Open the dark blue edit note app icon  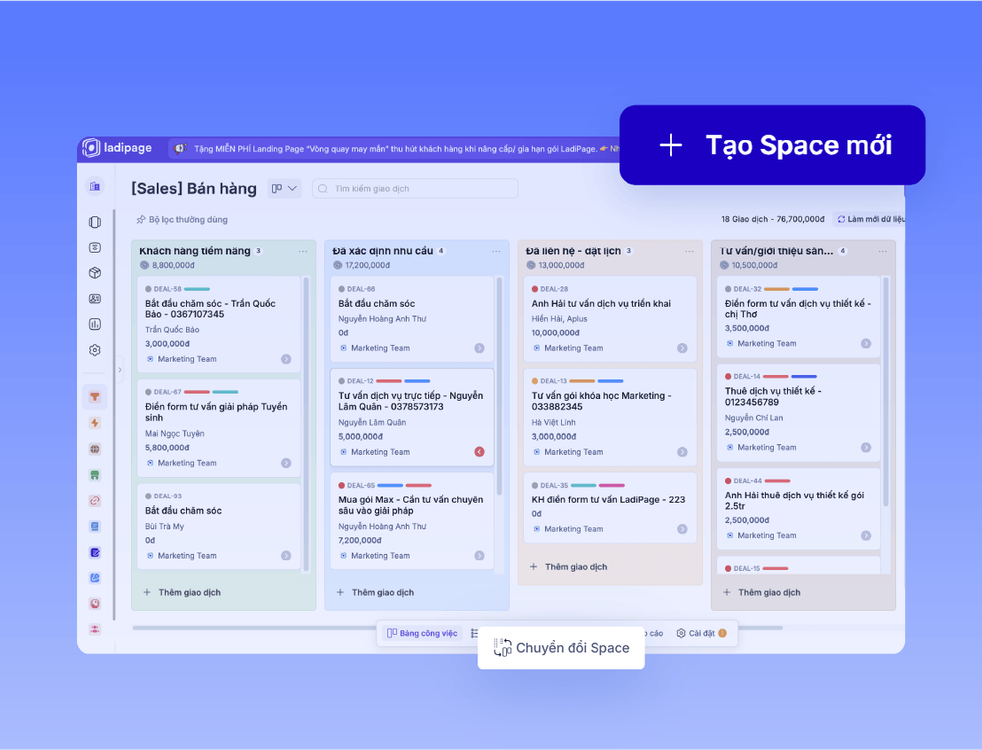[x=95, y=553]
